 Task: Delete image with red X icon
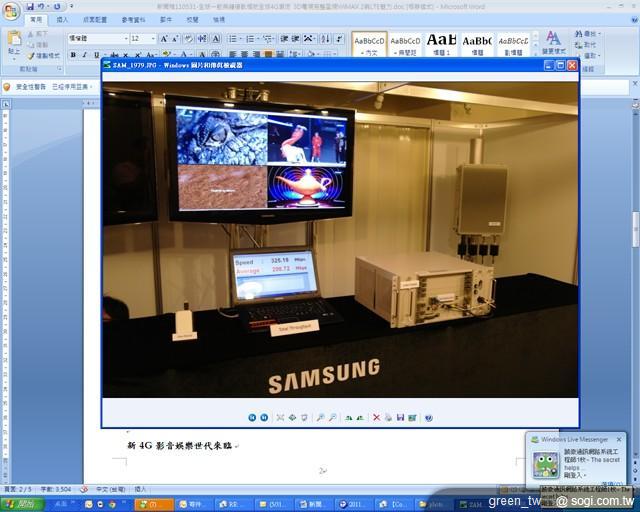click(x=376, y=417)
